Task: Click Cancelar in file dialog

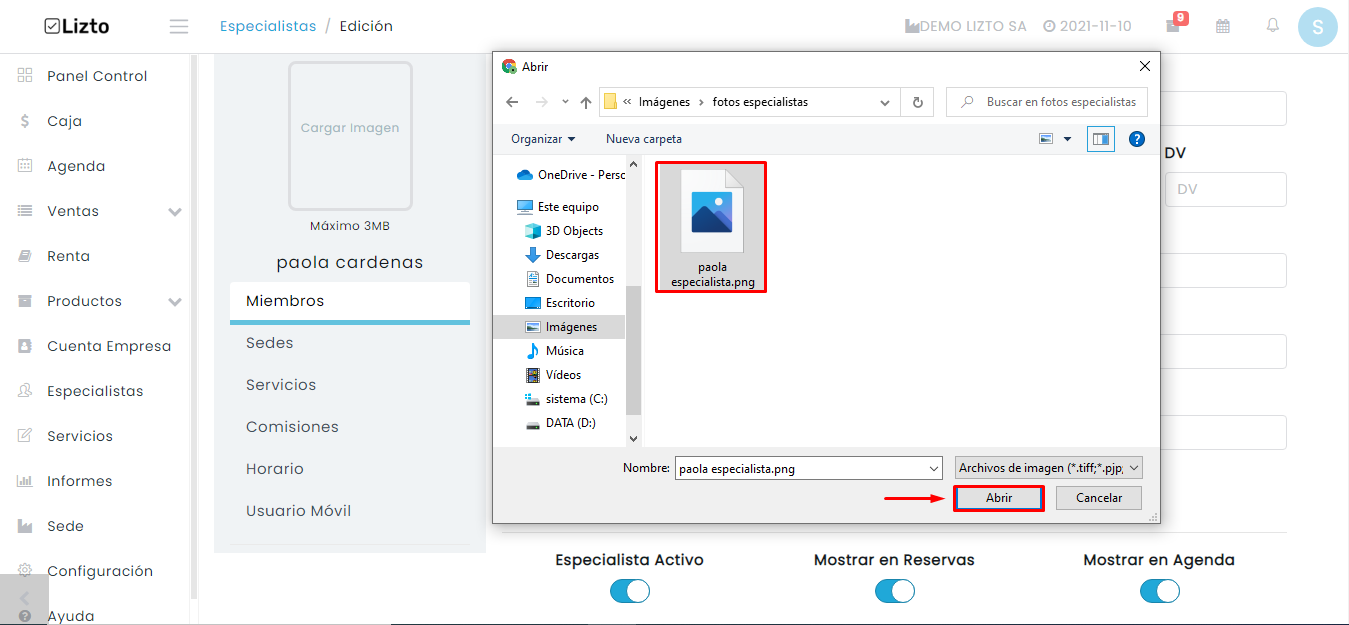Action: click(1099, 498)
